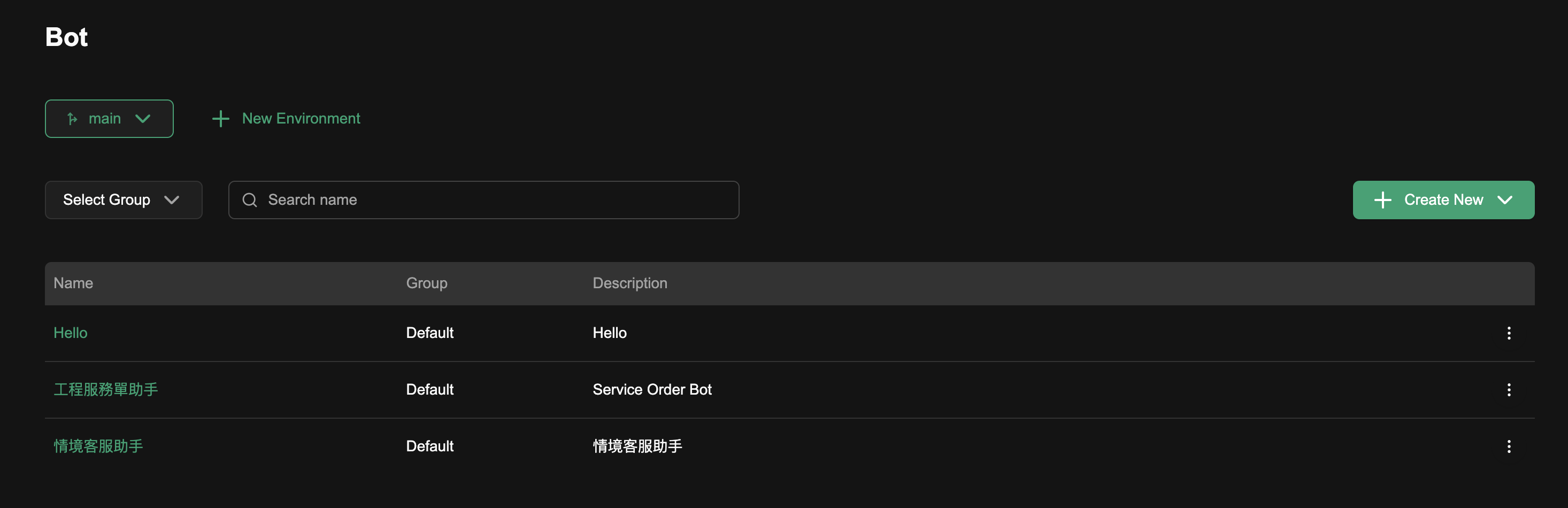1568x508 pixels.
Task: Open the three-dot menu for 工程服務單助手
Action: click(1508, 389)
